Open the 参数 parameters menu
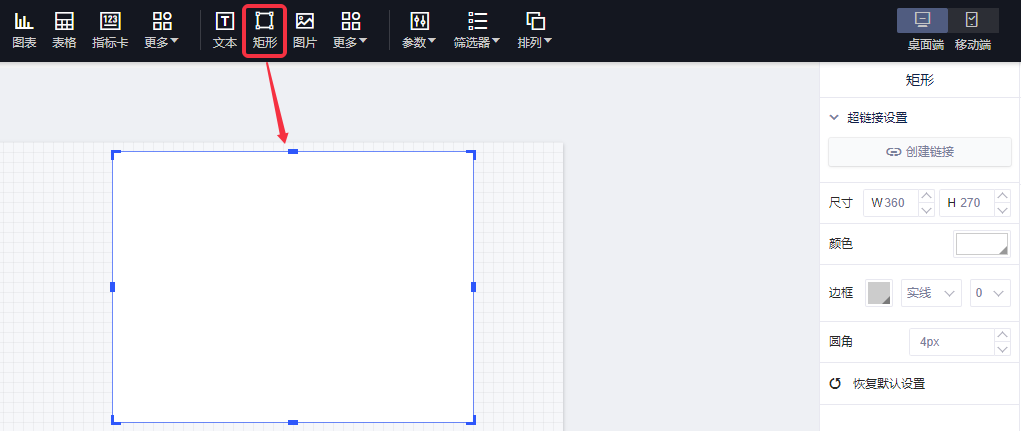 (x=419, y=30)
